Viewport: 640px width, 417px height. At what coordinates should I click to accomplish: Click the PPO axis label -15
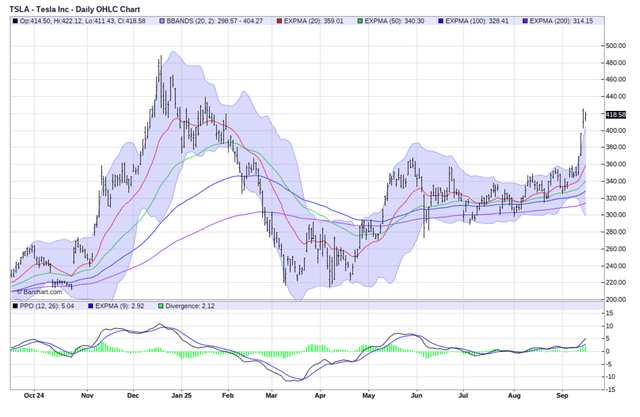click(x=609, y=390)
